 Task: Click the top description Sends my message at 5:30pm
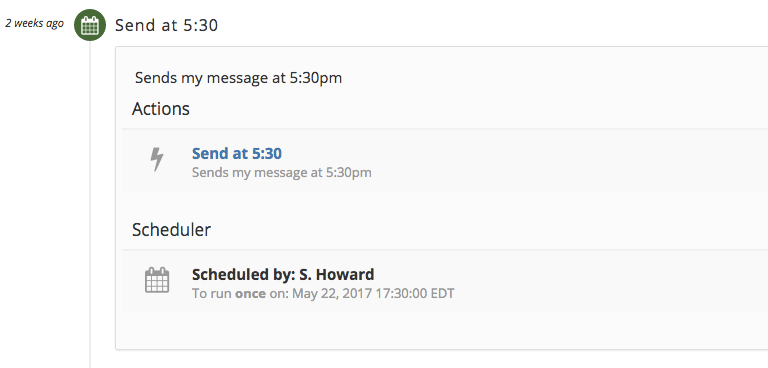pos(239,78)
